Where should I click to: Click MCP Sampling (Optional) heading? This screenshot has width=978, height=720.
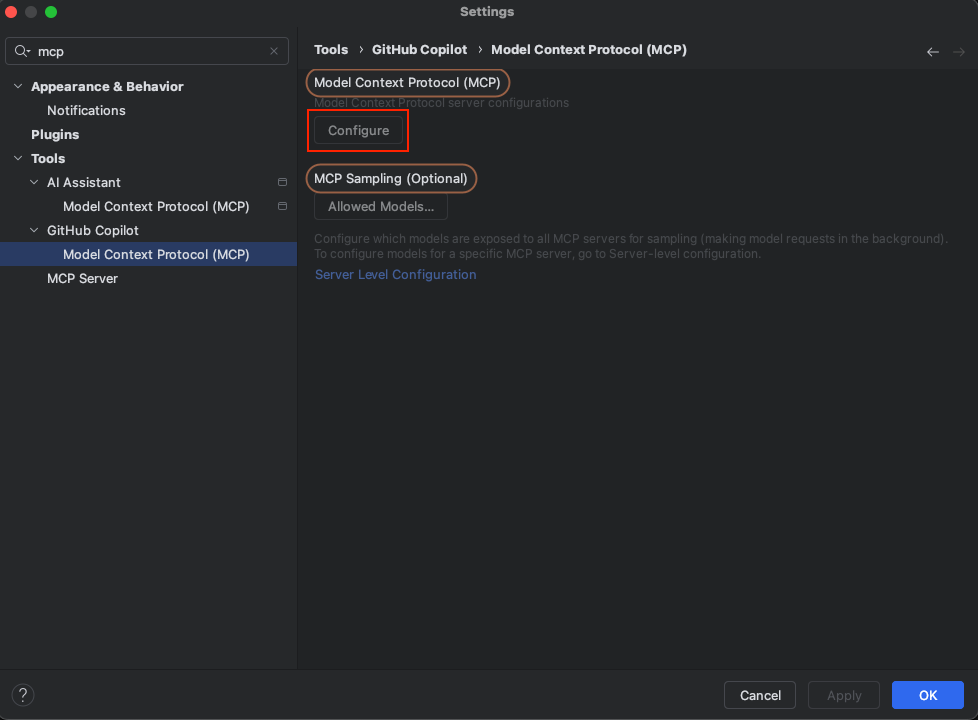390,178
